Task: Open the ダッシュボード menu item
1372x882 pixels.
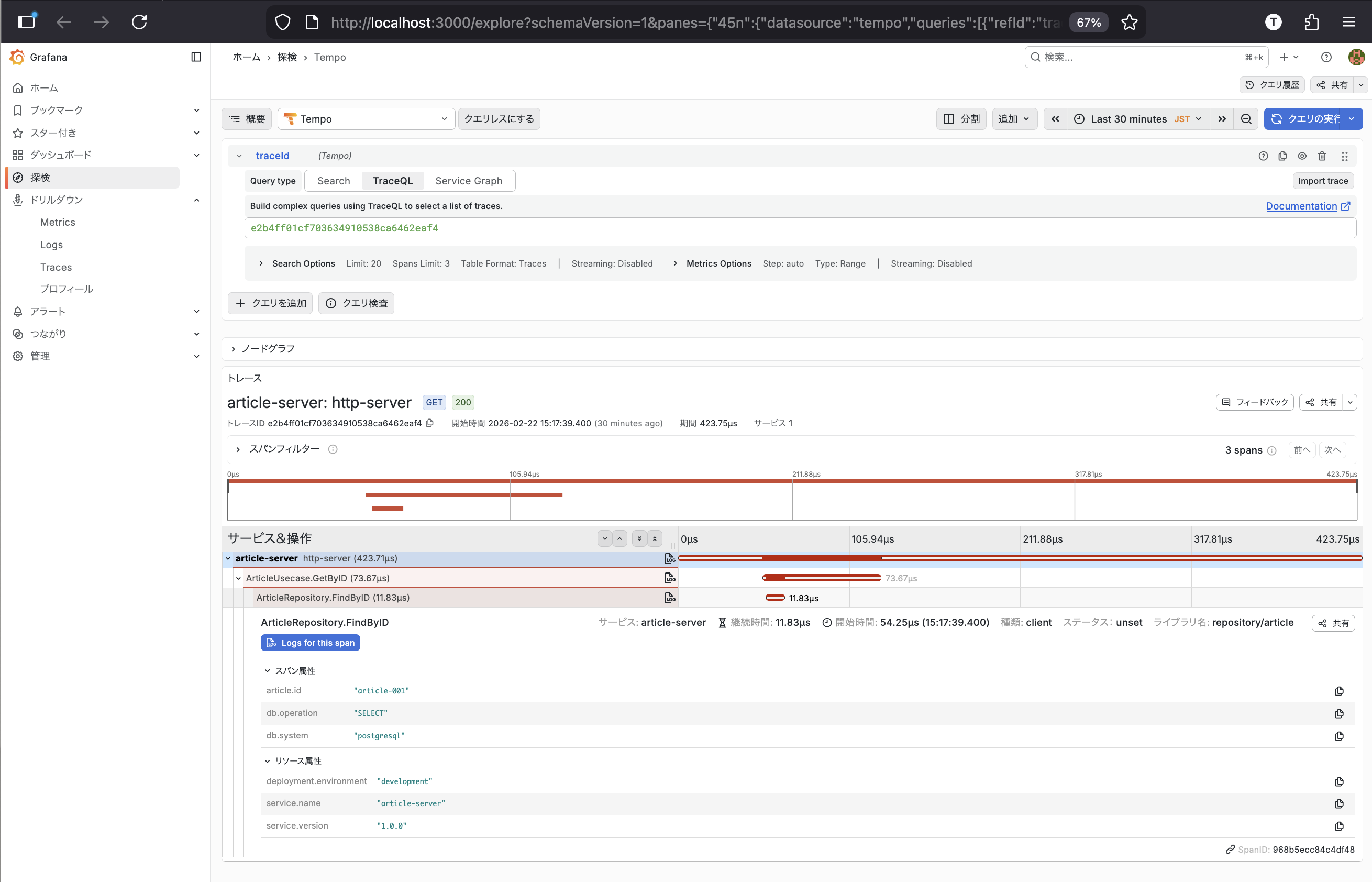Action: coord(61,155)
